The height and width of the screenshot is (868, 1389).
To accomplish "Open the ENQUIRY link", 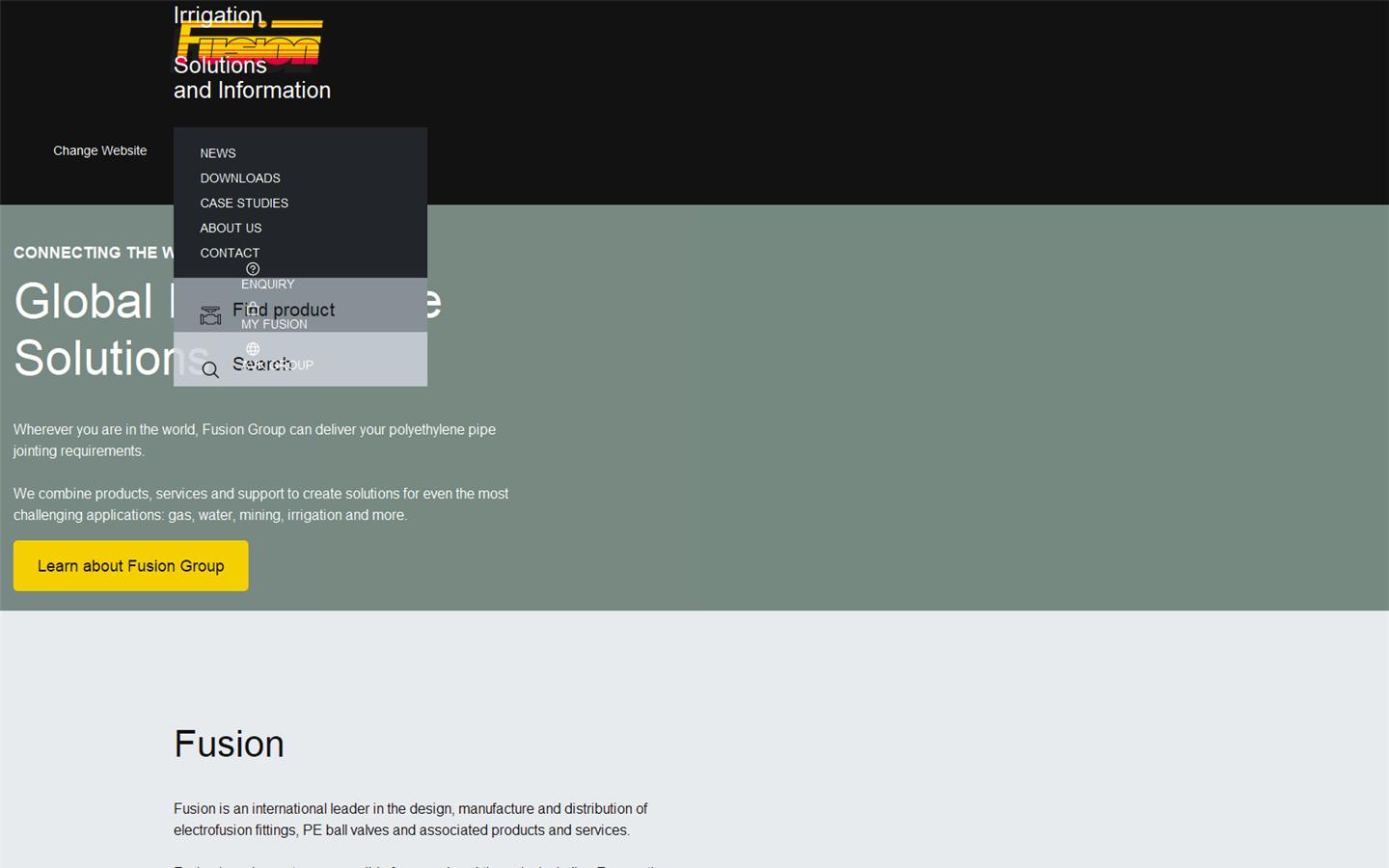I will [267, 284].
